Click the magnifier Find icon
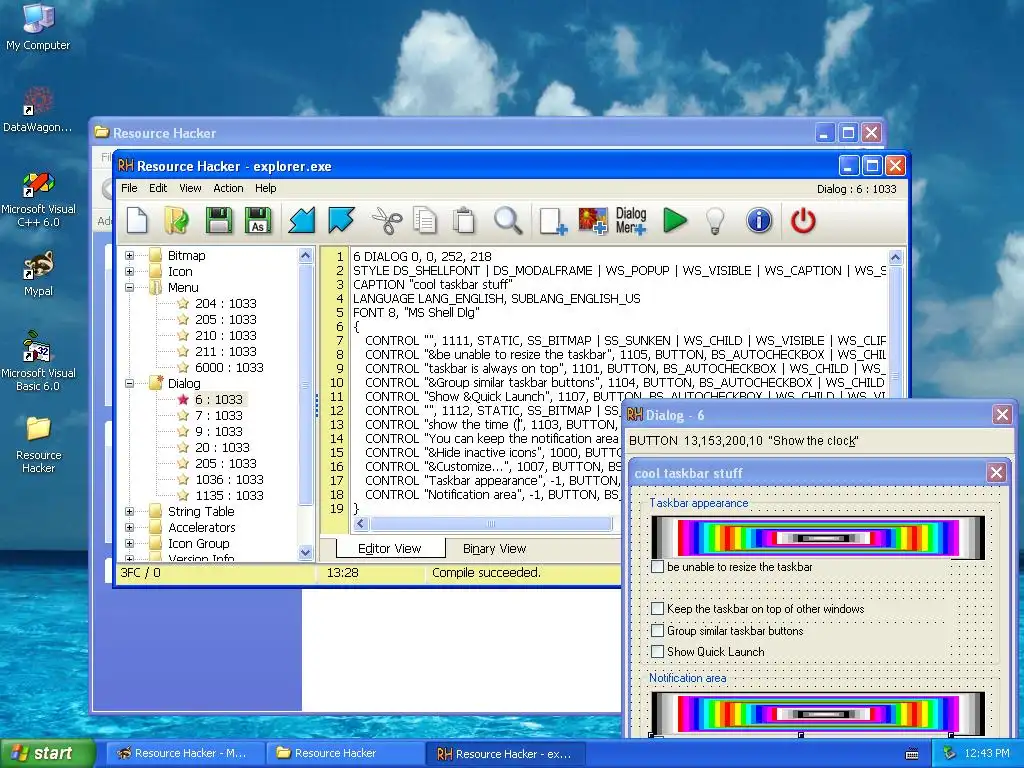 [507, 220]
